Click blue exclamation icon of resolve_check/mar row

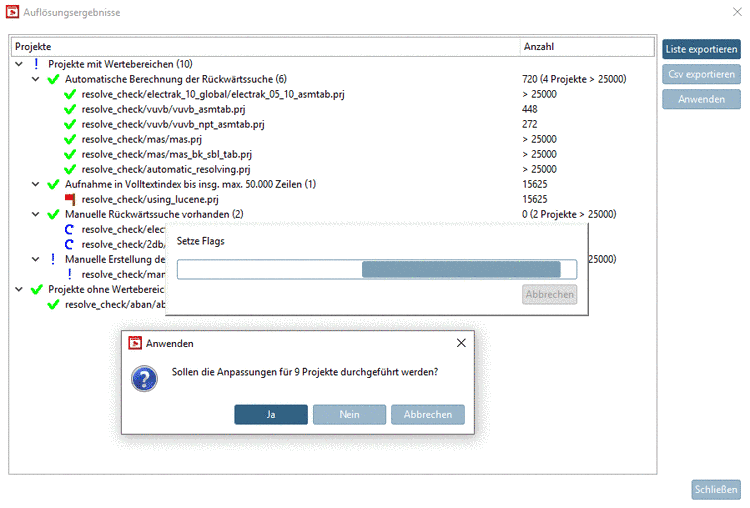70,274
